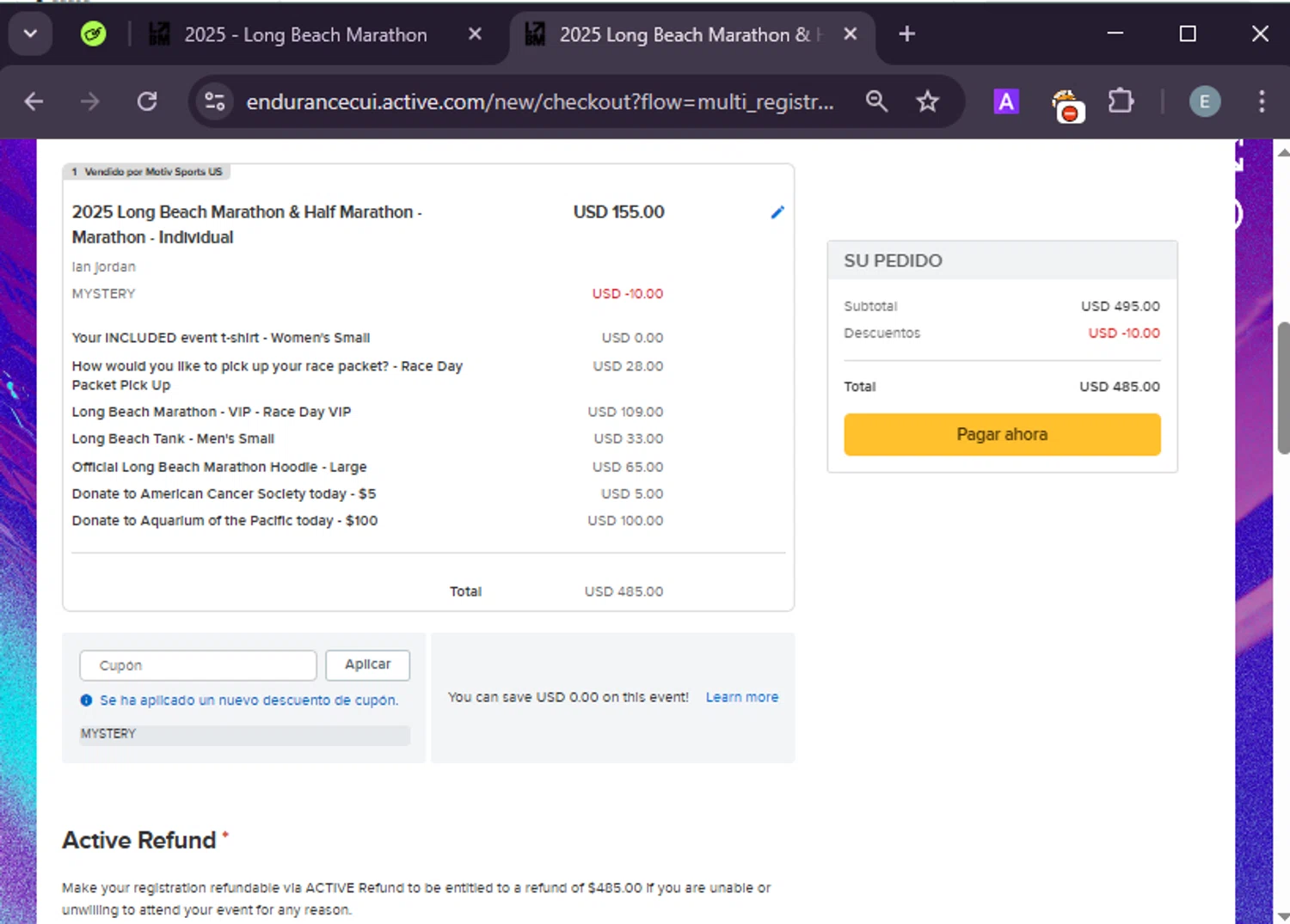
Task: Click the 'USD 109.00' VIP price
Action: (625, 412)
